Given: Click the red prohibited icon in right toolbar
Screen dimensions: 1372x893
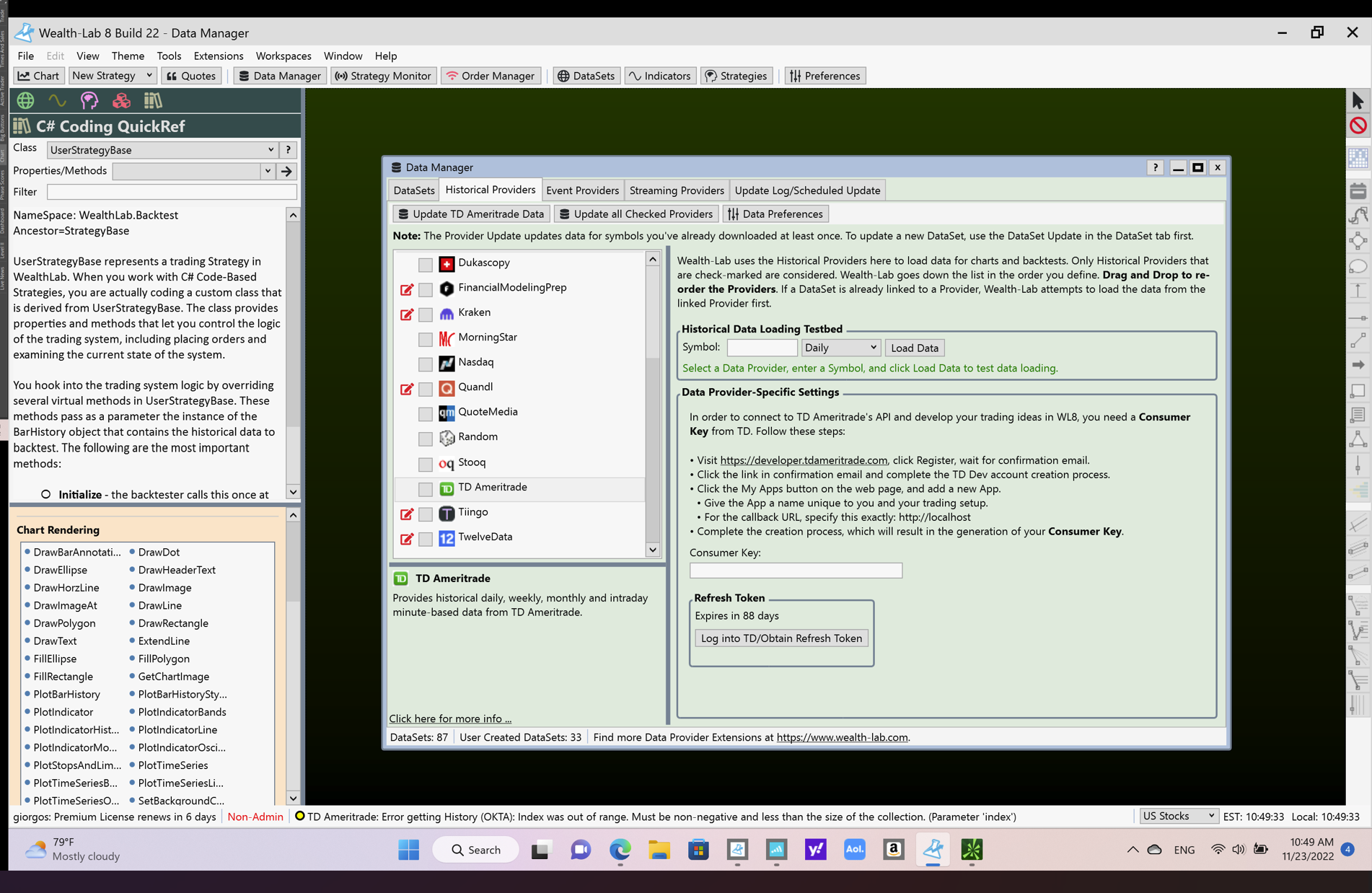Looking at the screenshot, I should point(1358,126).
